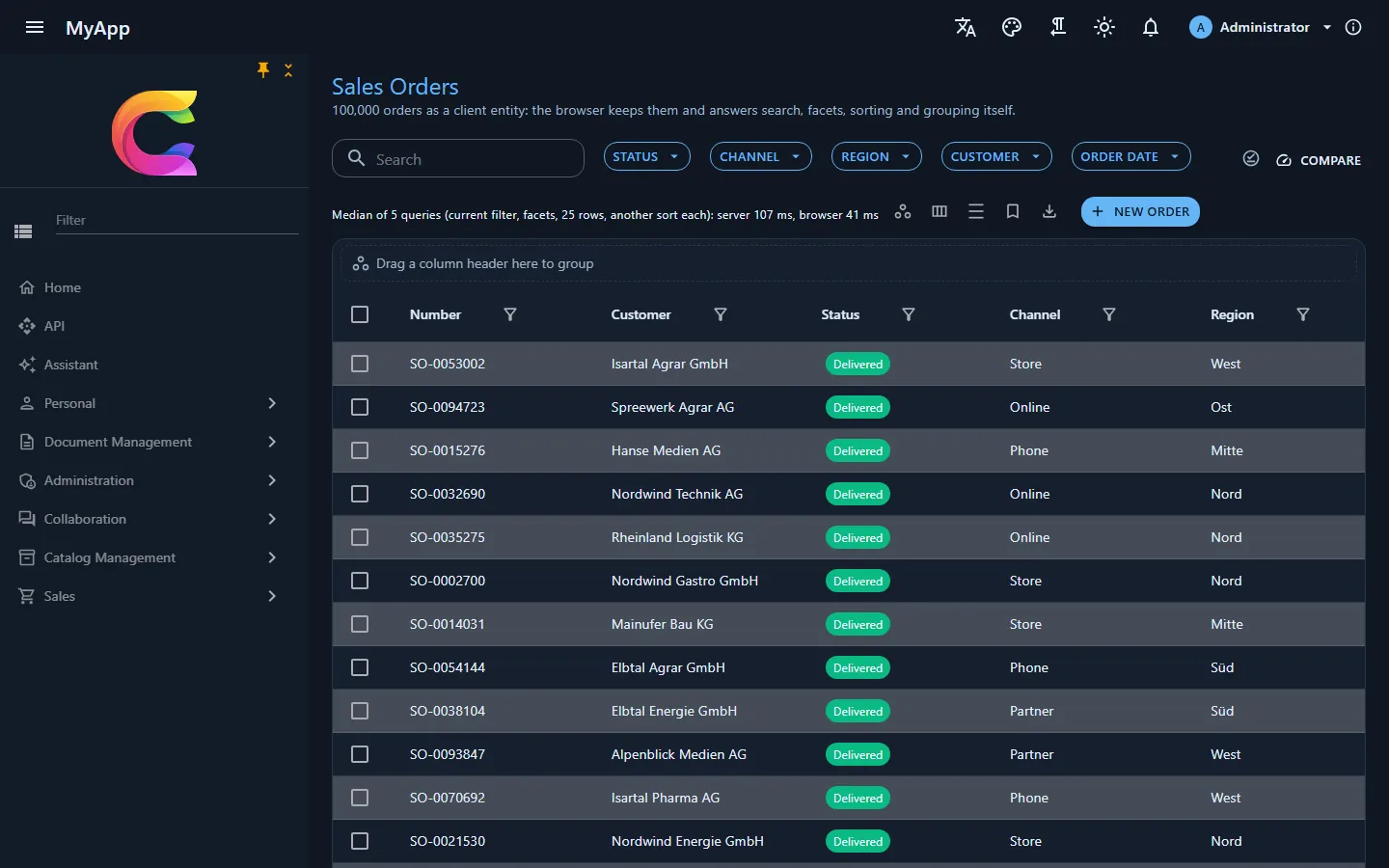Click the COMPARE button
Screen dimensions: 1389x868
1319,160
